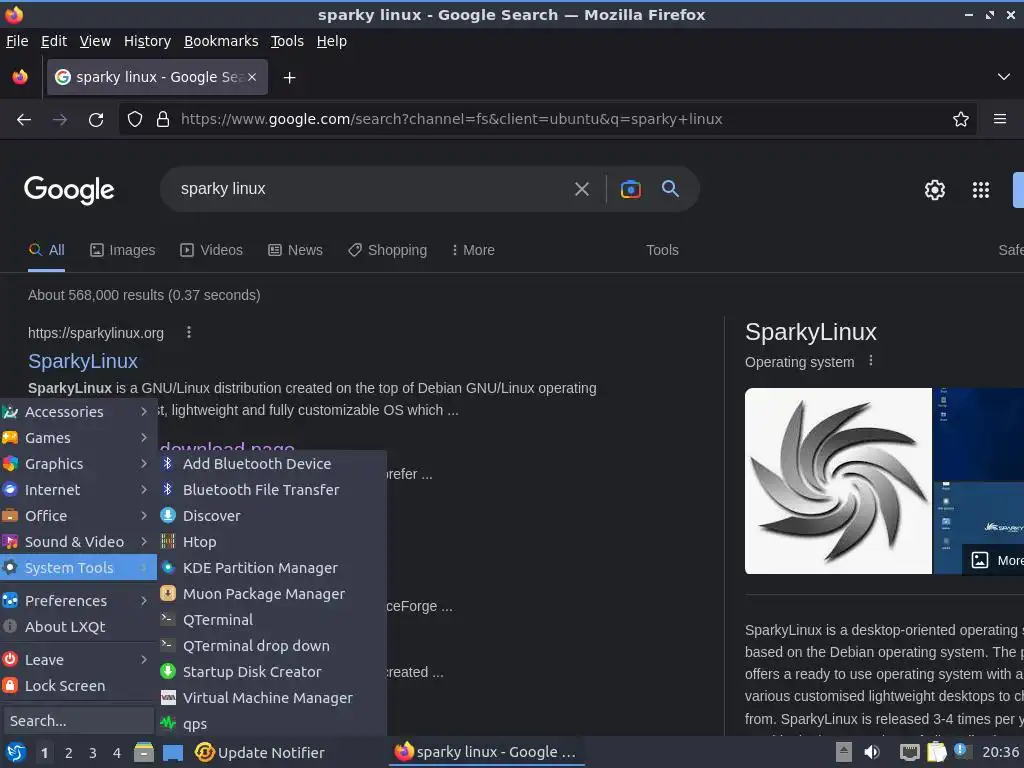Clear the Google search box
This screenshot has height=768, width=1024.
coord(581,189)
